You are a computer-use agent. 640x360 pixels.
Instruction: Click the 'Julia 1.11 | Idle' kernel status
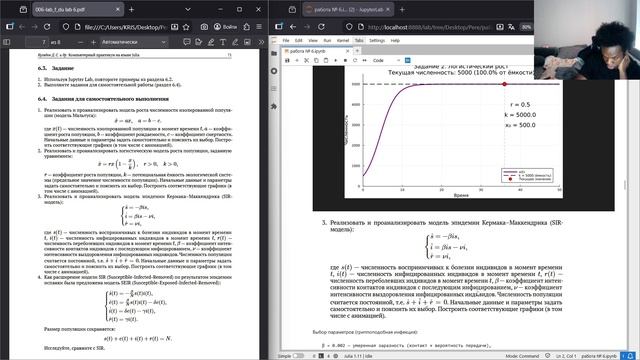[358, 356]
